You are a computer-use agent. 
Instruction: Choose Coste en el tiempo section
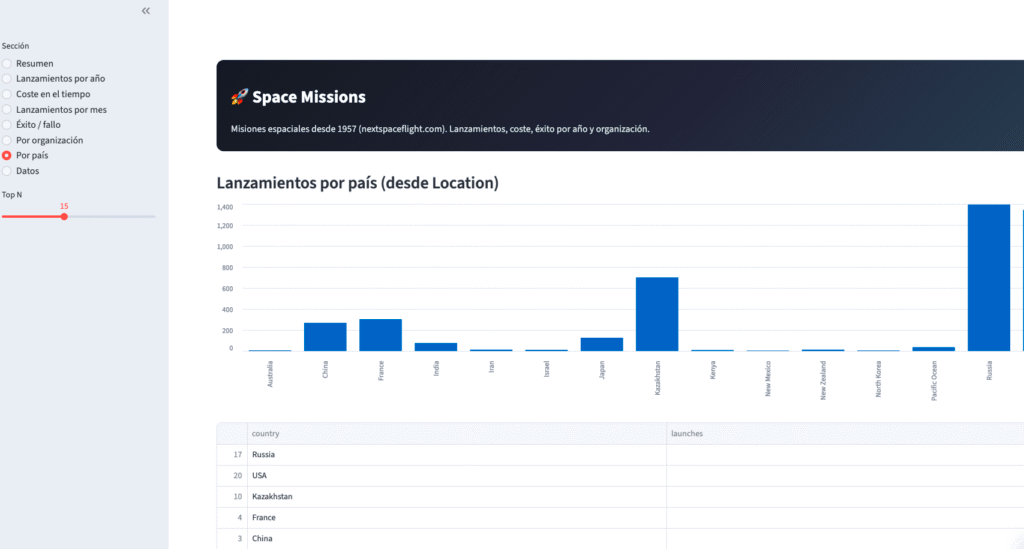tap(7, 94)
